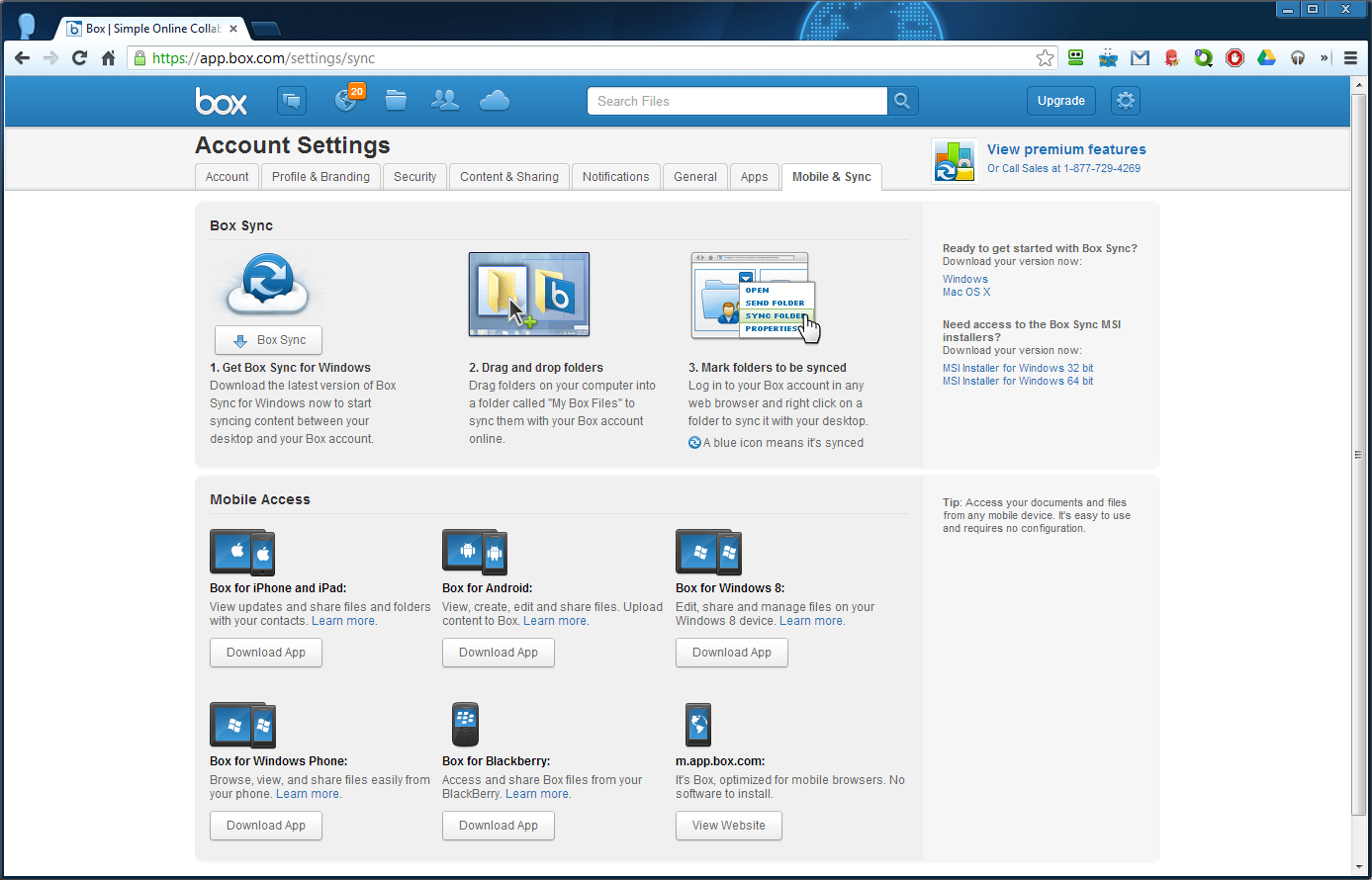Open the cloud icon in Box header
The image size is (1372, 880).
point(495,100)
